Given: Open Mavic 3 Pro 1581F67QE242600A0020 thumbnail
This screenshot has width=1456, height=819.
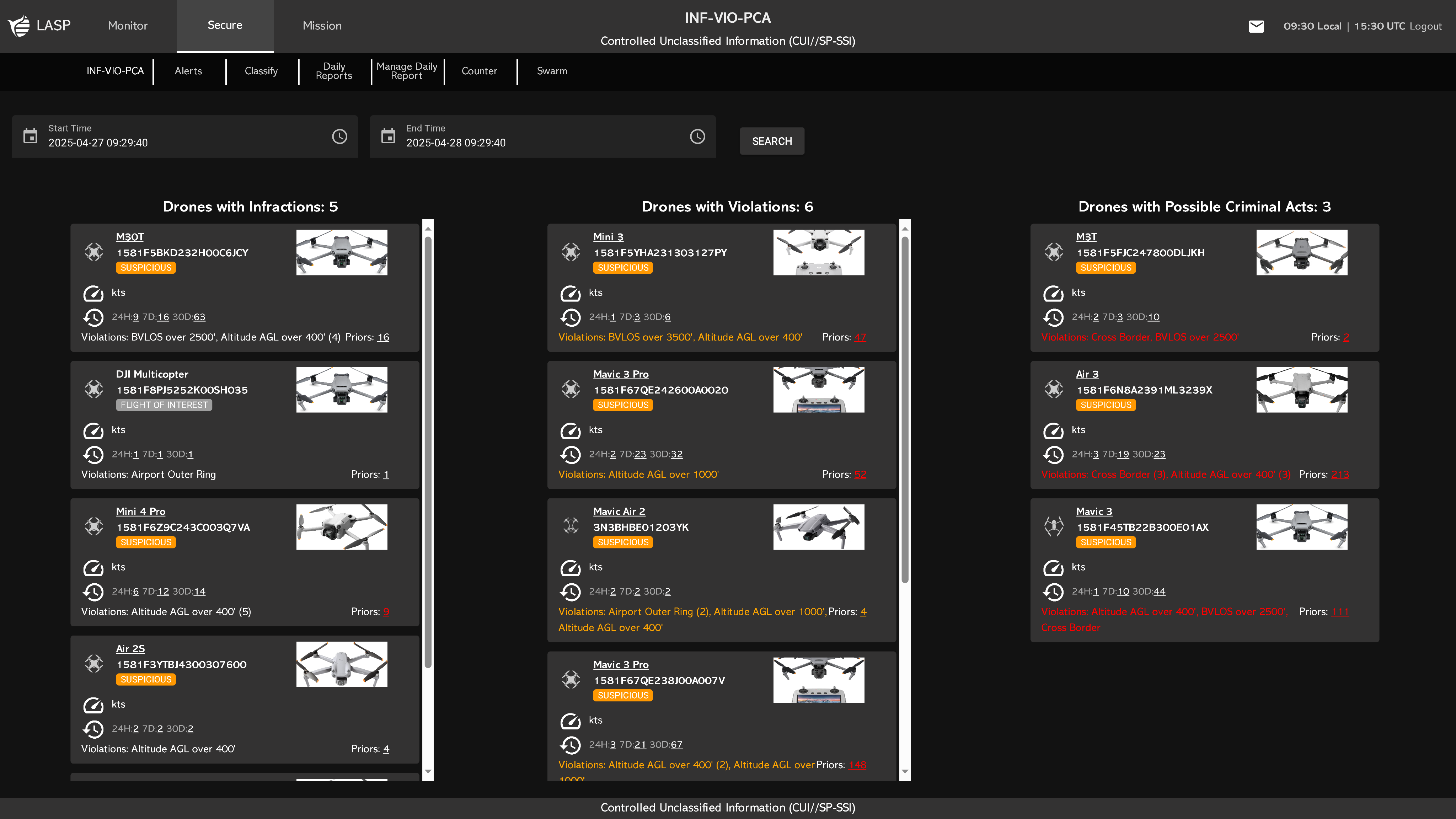Looking at the screenshot, I should (x=819, y=390).
